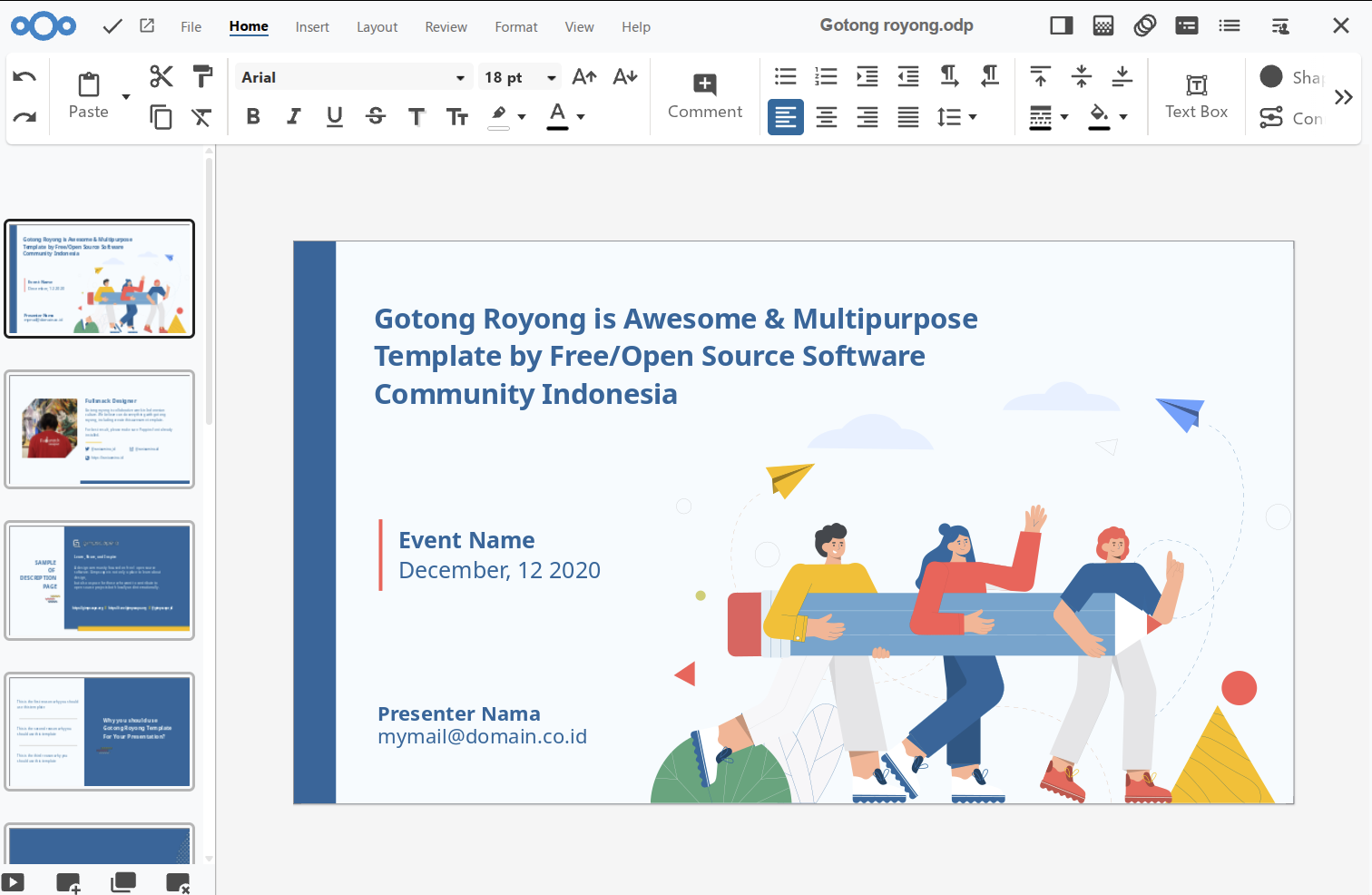Select the second slide thumbnail in the panel
Viewport: 1372px width, 895px height.
pos(100,428)
